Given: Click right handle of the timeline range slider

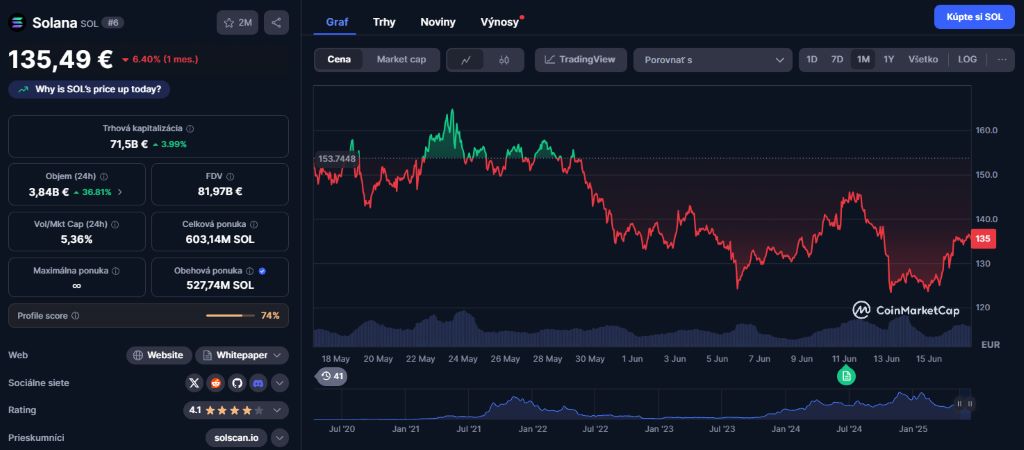Looking at the screenshot, I should tap(970, 404).
